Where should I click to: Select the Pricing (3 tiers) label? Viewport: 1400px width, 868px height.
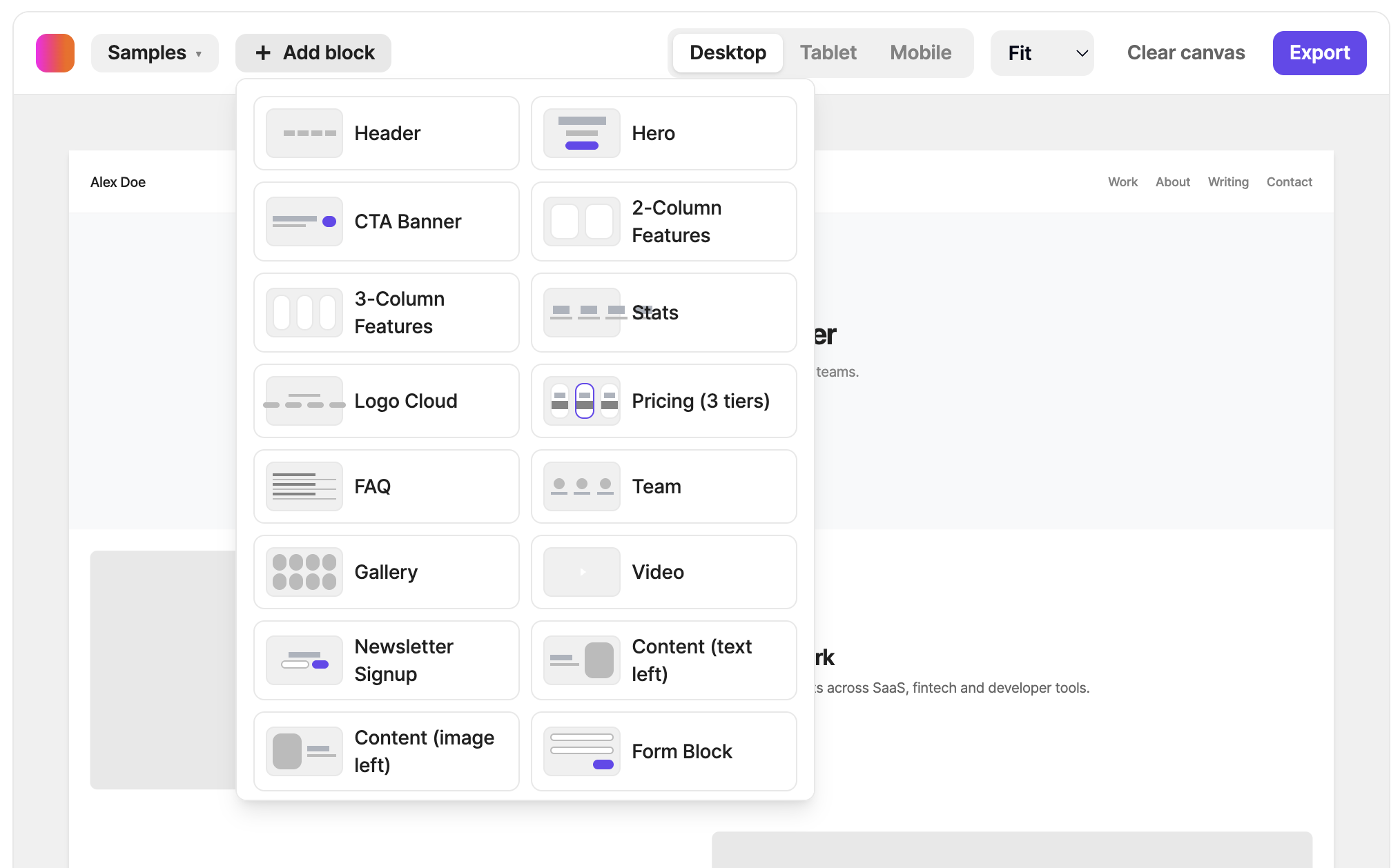(x=701, y=401)
